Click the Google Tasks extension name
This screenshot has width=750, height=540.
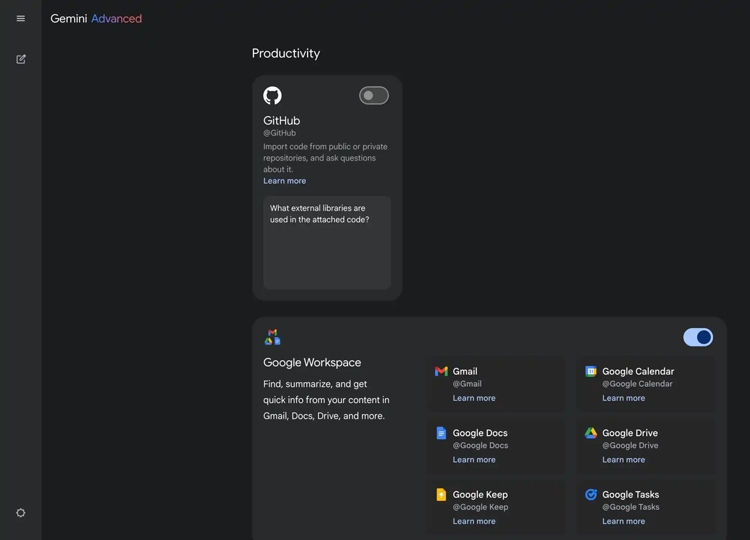[630, 495]
